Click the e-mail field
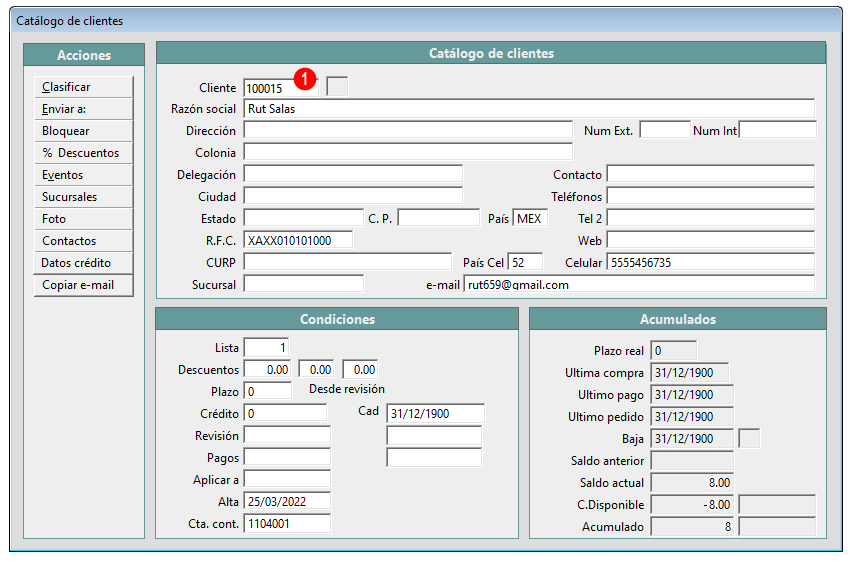This screenshot has width=852, height=561. click(639, 284)
